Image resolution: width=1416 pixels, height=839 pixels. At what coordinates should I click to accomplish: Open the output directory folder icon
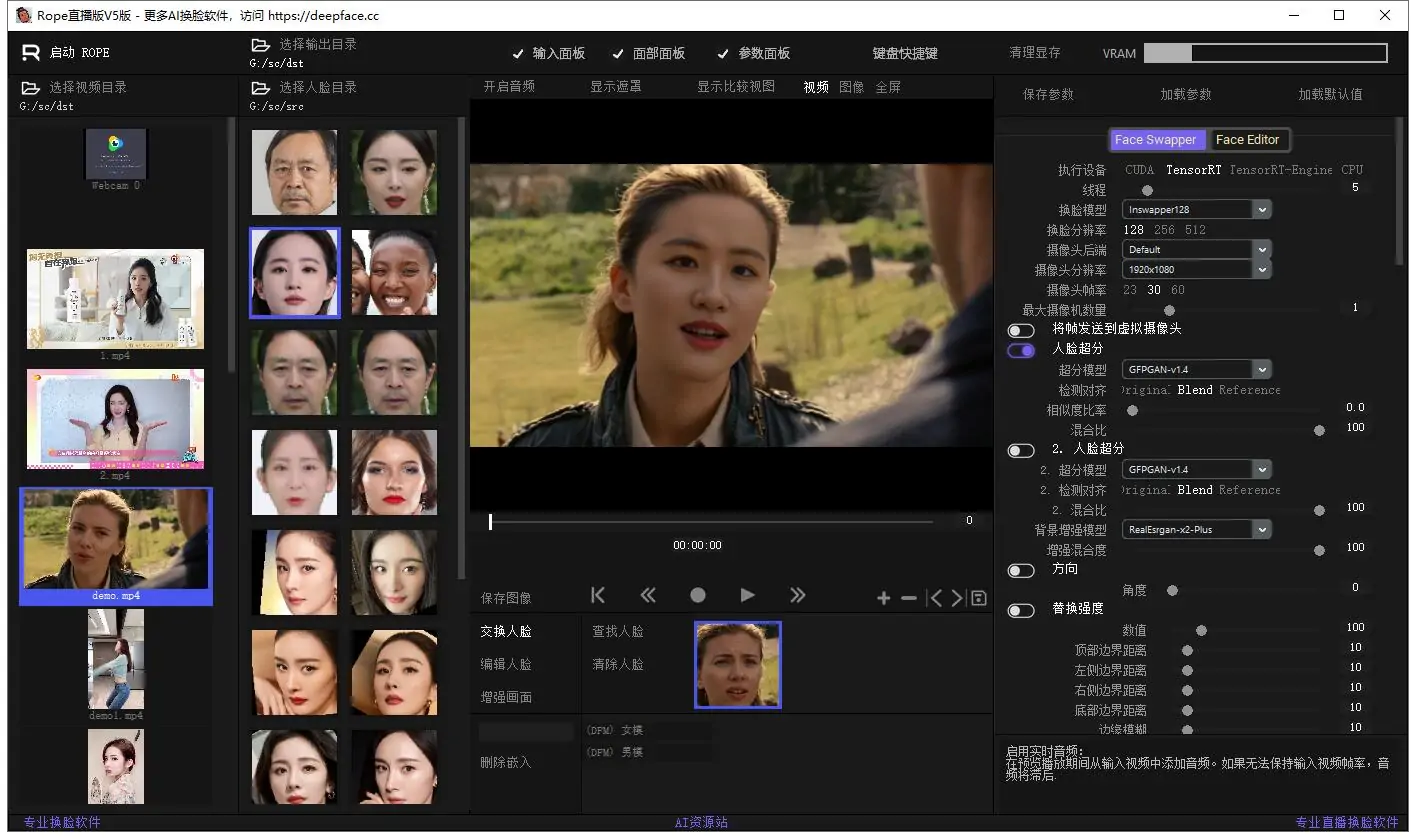point(260,45)
